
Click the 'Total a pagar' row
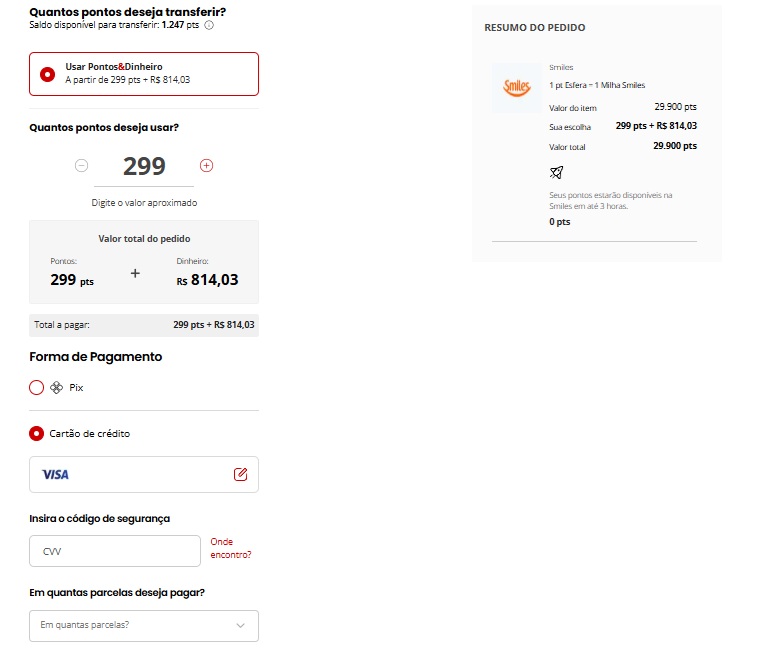tap(144, 325)
